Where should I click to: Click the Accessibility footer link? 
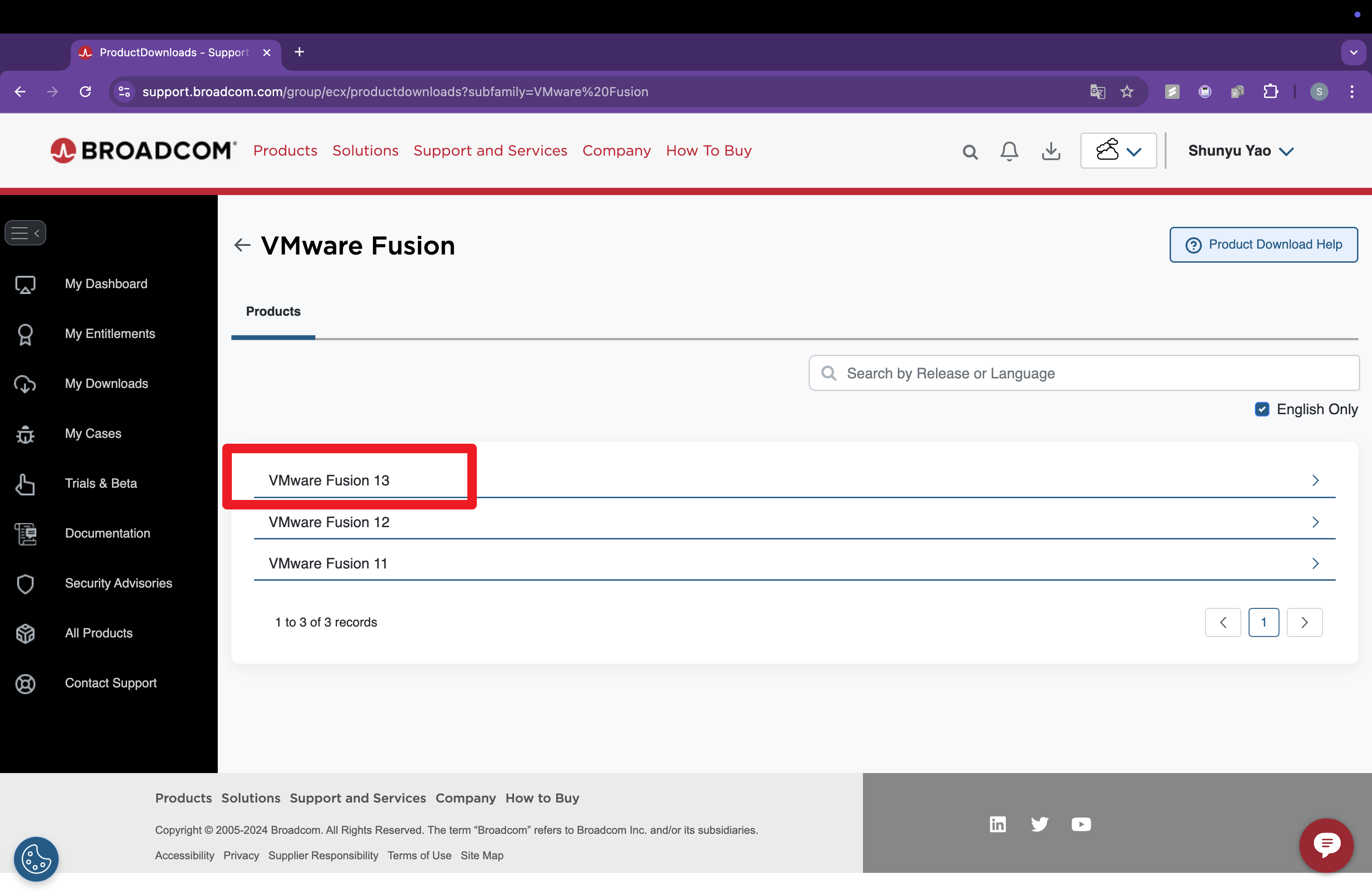pos(185,855)
